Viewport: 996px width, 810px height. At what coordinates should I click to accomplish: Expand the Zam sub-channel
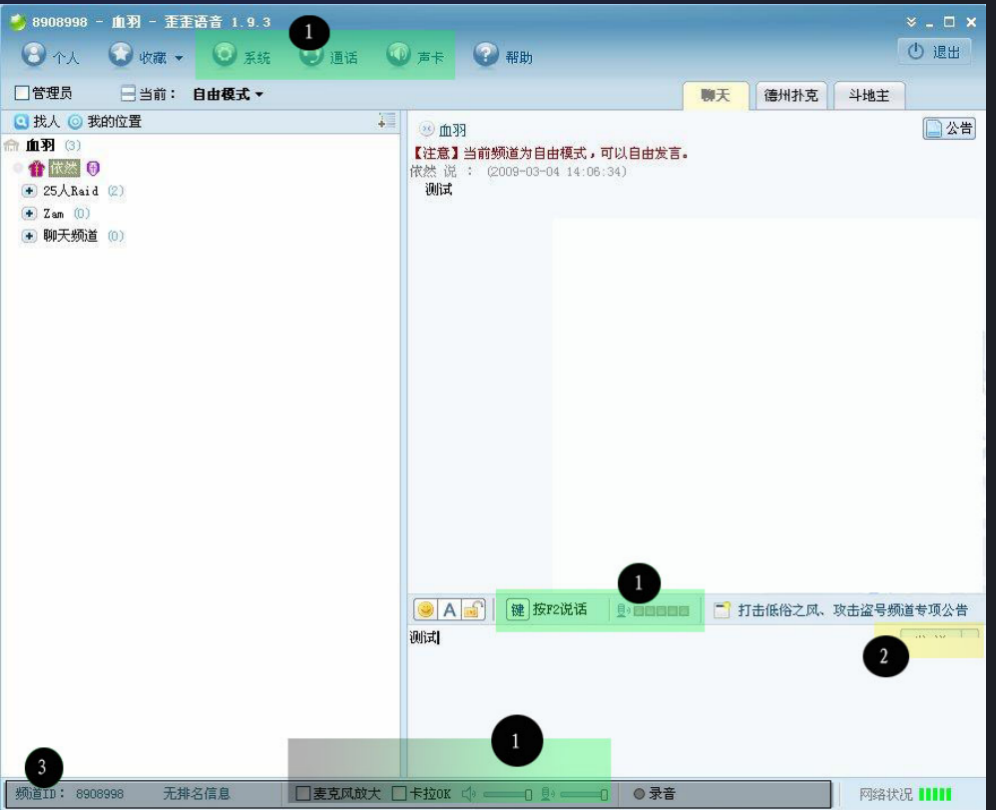[29, 213]
